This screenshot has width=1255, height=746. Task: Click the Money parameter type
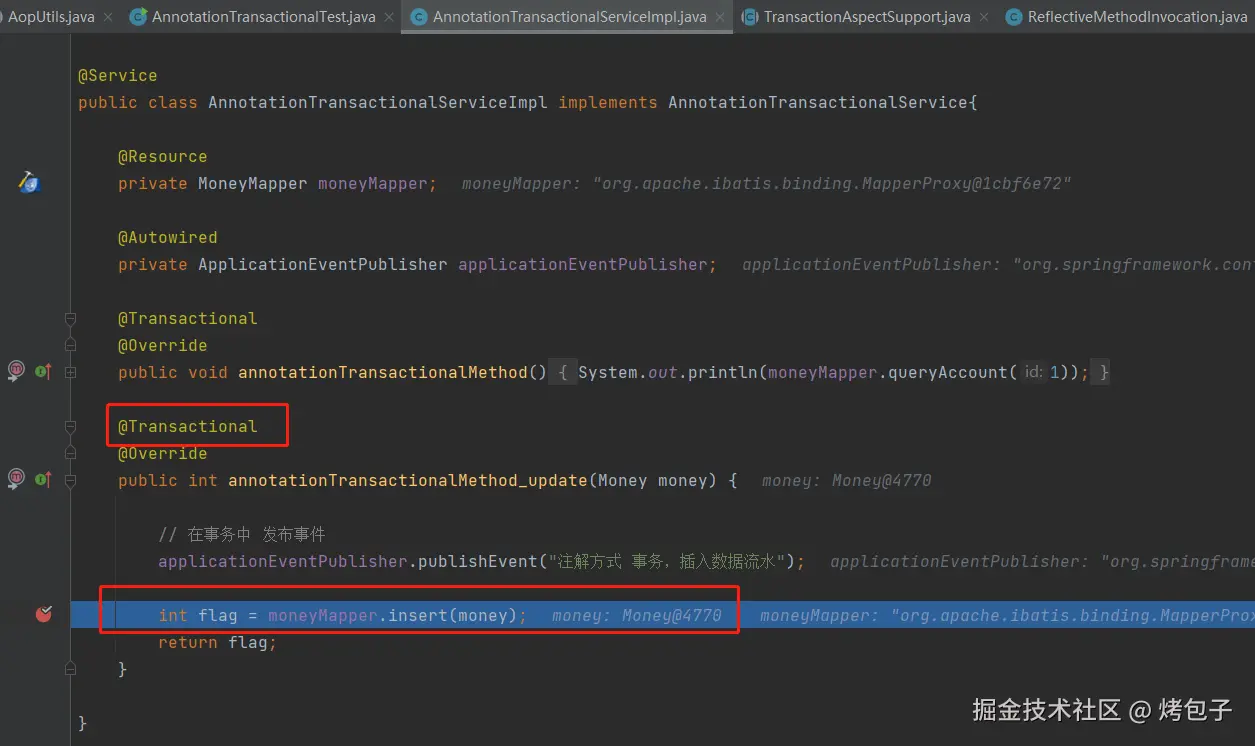click(x=622, y=480)
